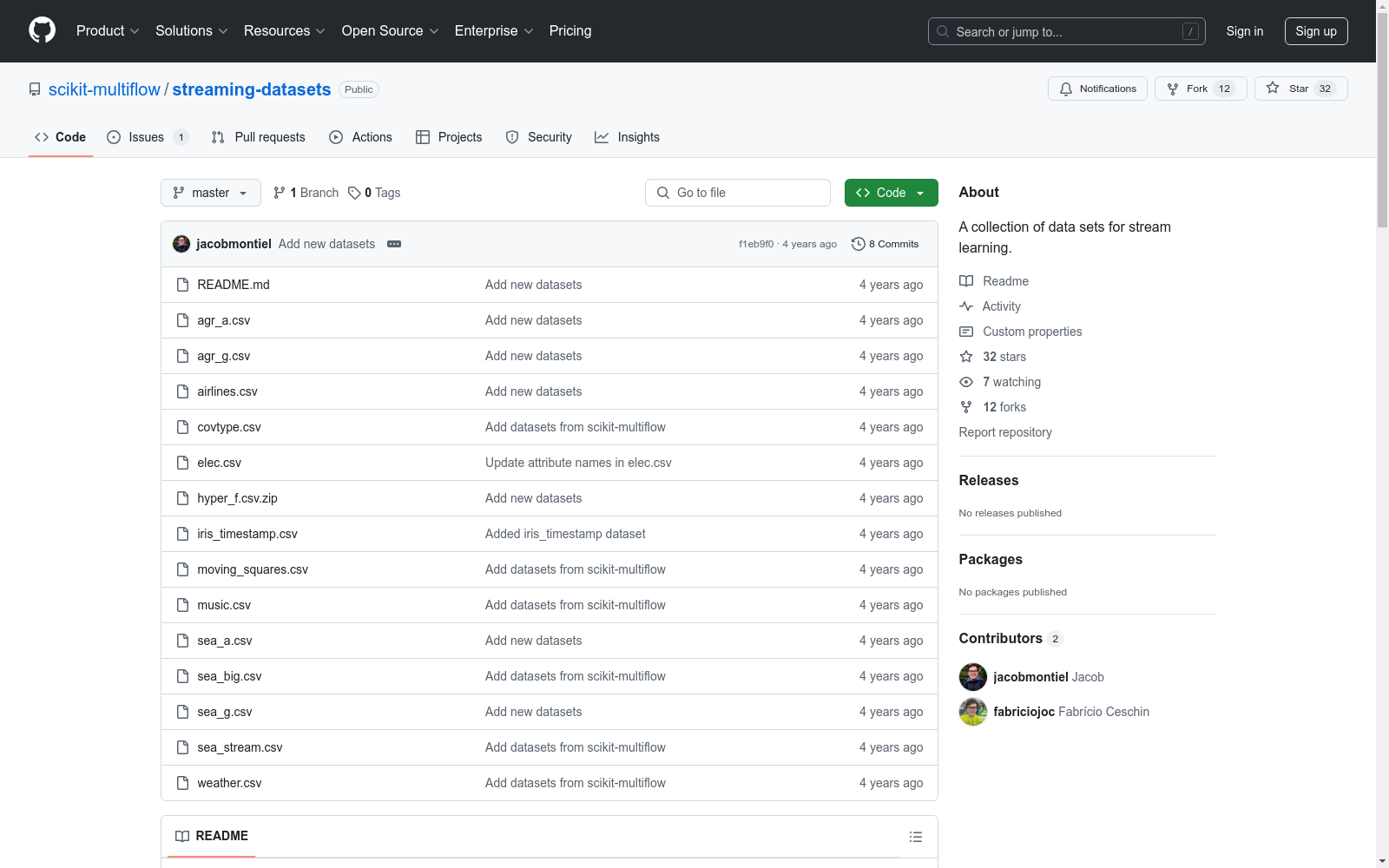
Task: Click the magnifier icon in the search bar
Action: [x=943, y=31]
